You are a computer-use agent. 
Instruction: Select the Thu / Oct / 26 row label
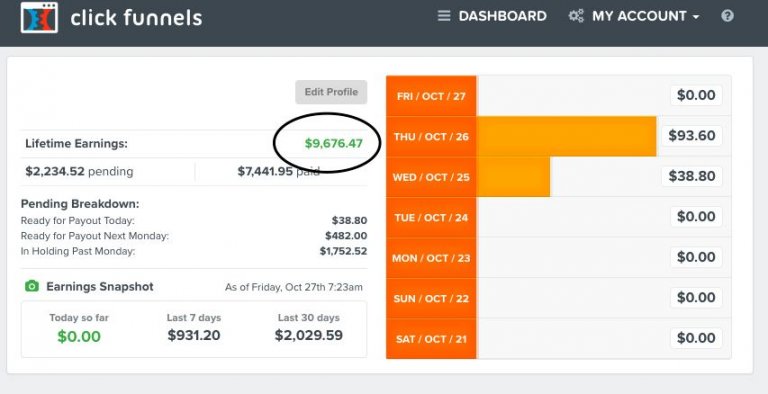click(431, 137)
